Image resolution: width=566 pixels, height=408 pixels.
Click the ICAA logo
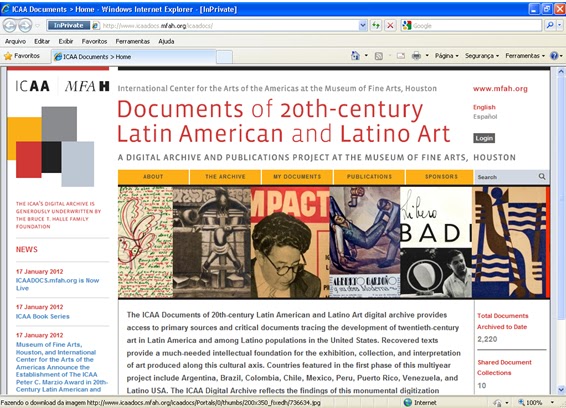click(x=32, y=86)
